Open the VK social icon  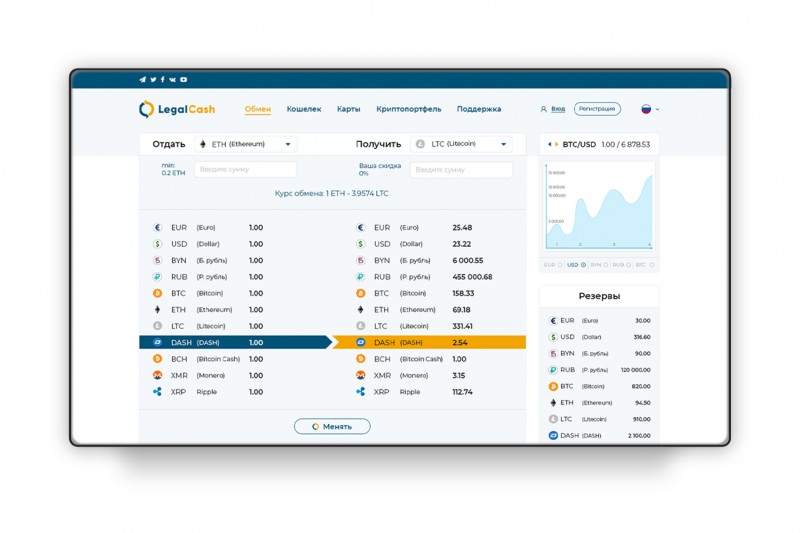click(x=172, y=80)
